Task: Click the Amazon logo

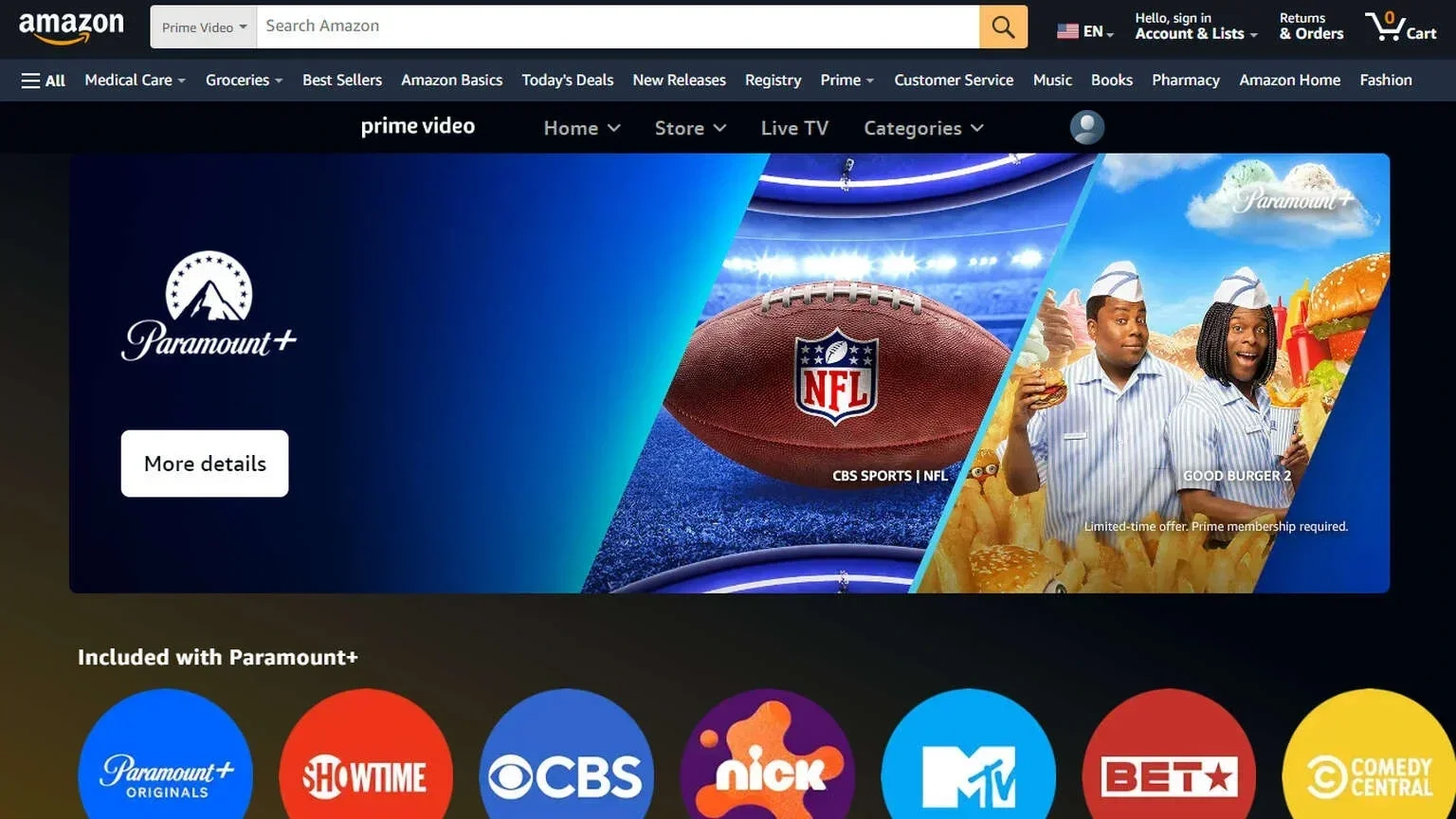Action: (x=71, y=27)
